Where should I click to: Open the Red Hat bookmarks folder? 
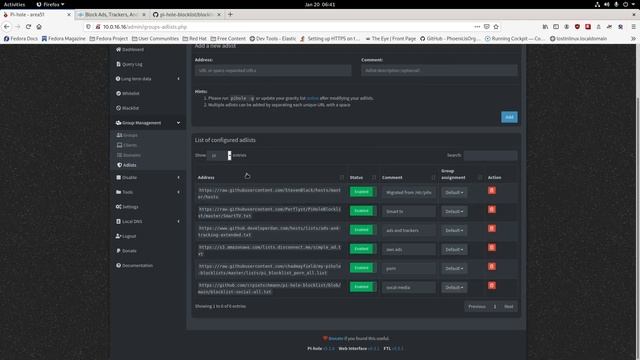click(195, 38)
